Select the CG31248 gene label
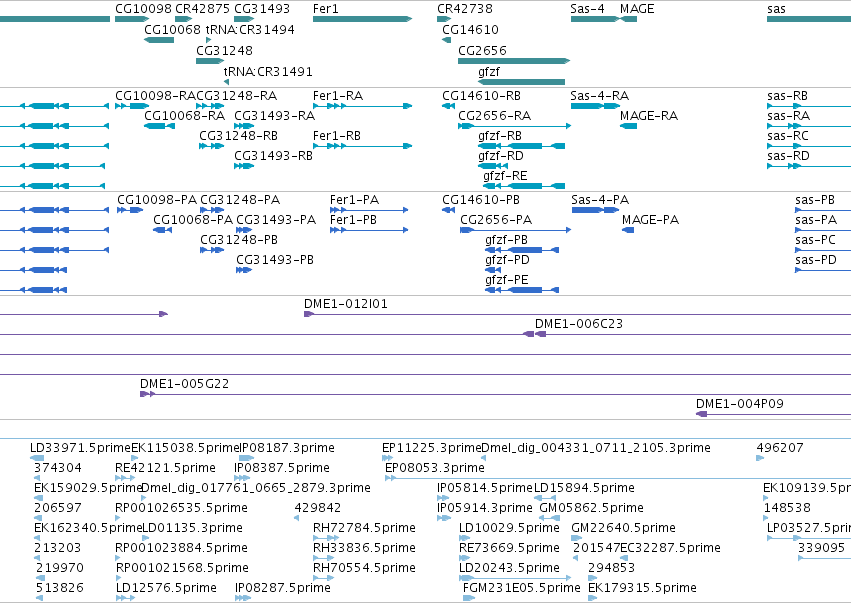851x603 pixels. pos(224,50)
